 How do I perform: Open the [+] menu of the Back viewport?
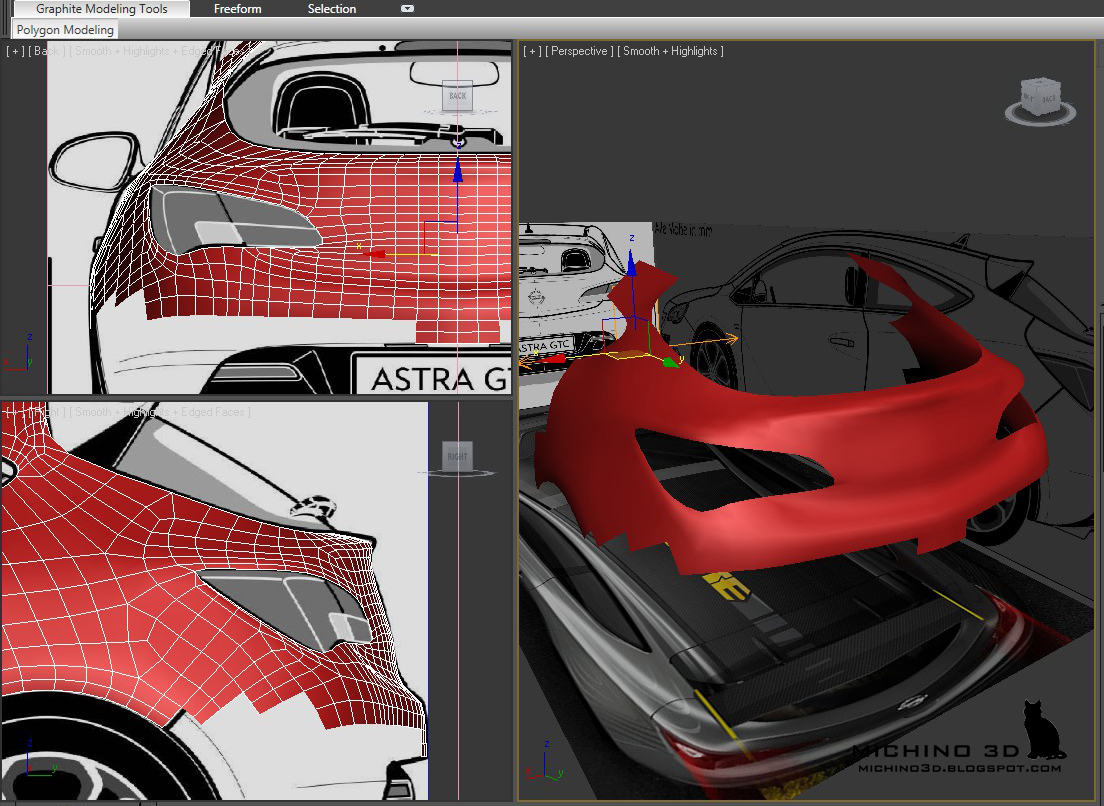point(15,51)
